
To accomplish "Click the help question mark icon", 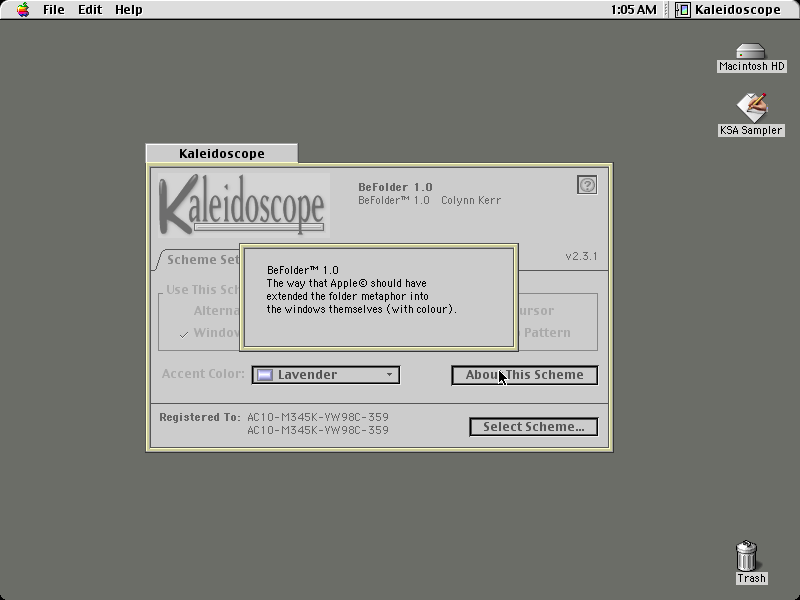I will point(587,185).
